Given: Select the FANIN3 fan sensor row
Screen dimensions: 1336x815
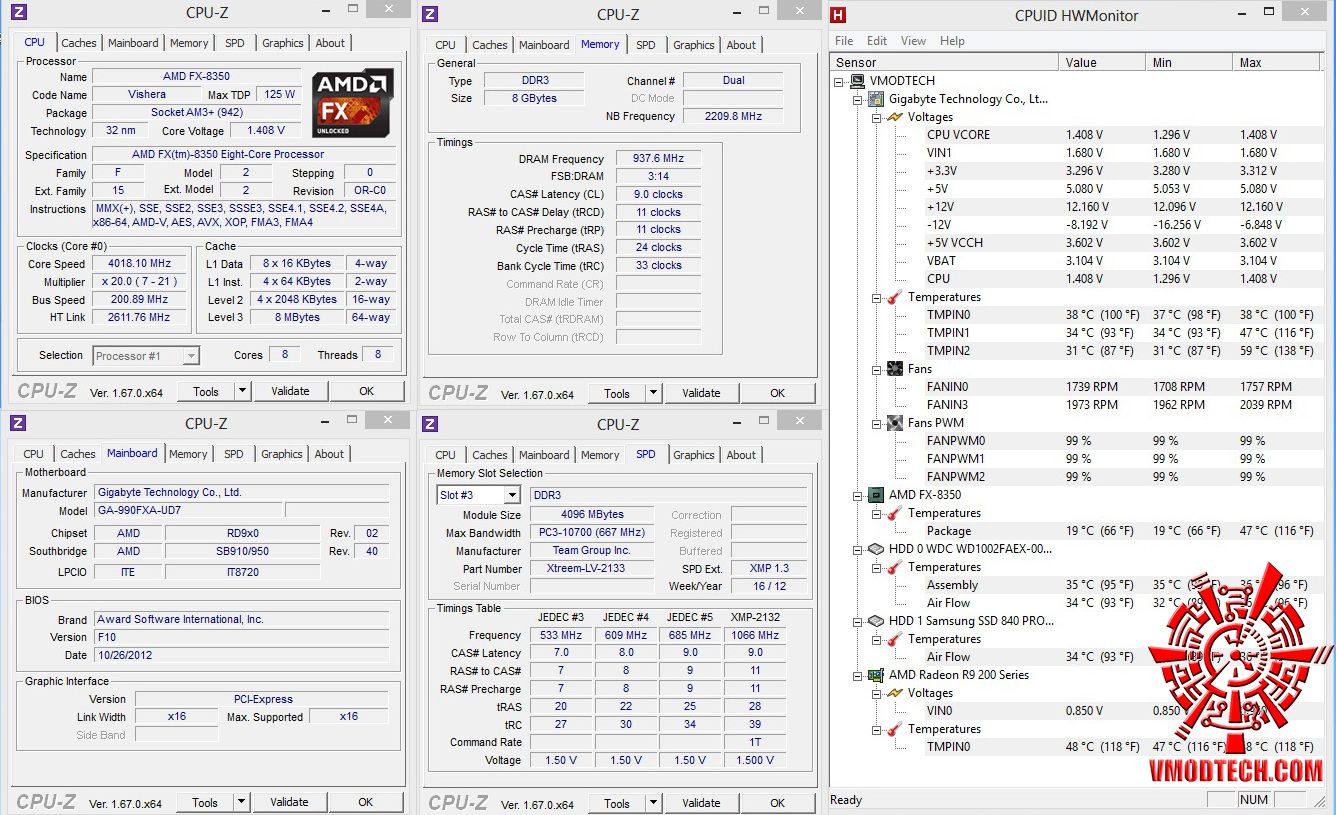Looking at the screenshot, I should pos(1075,405).
